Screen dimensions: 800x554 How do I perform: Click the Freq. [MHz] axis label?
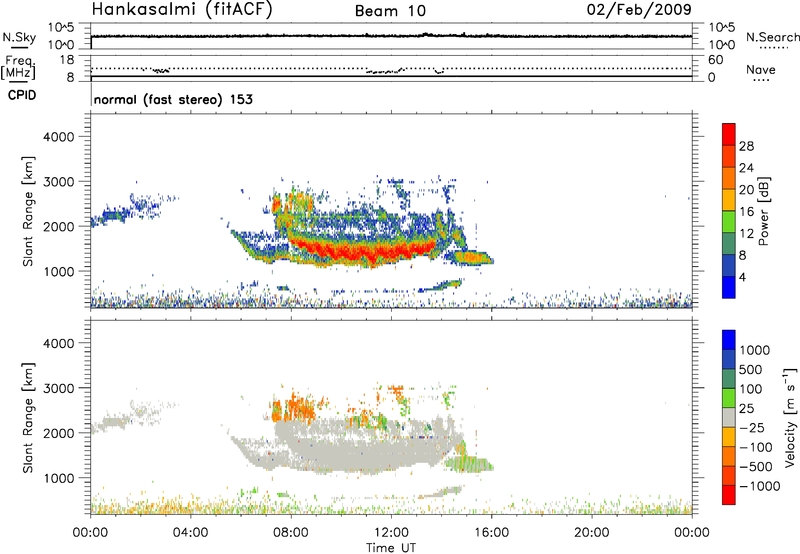click(x=18, y=67)
